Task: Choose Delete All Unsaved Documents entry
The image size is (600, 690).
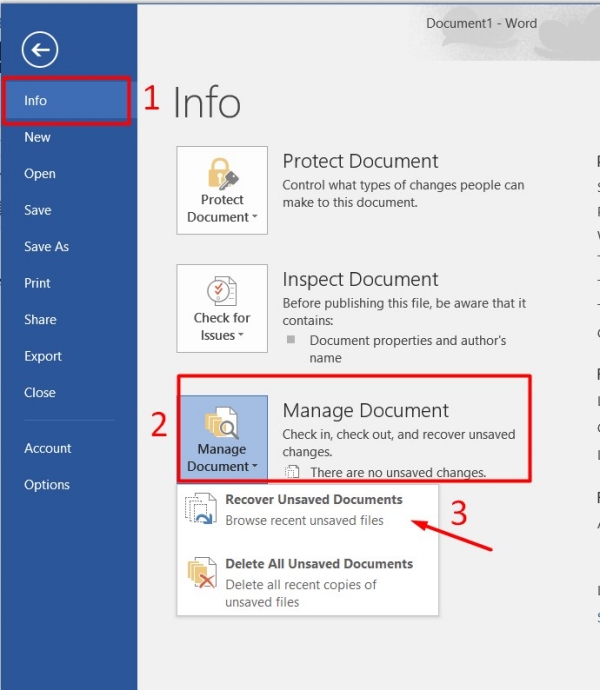Action: tap(308, 582)
